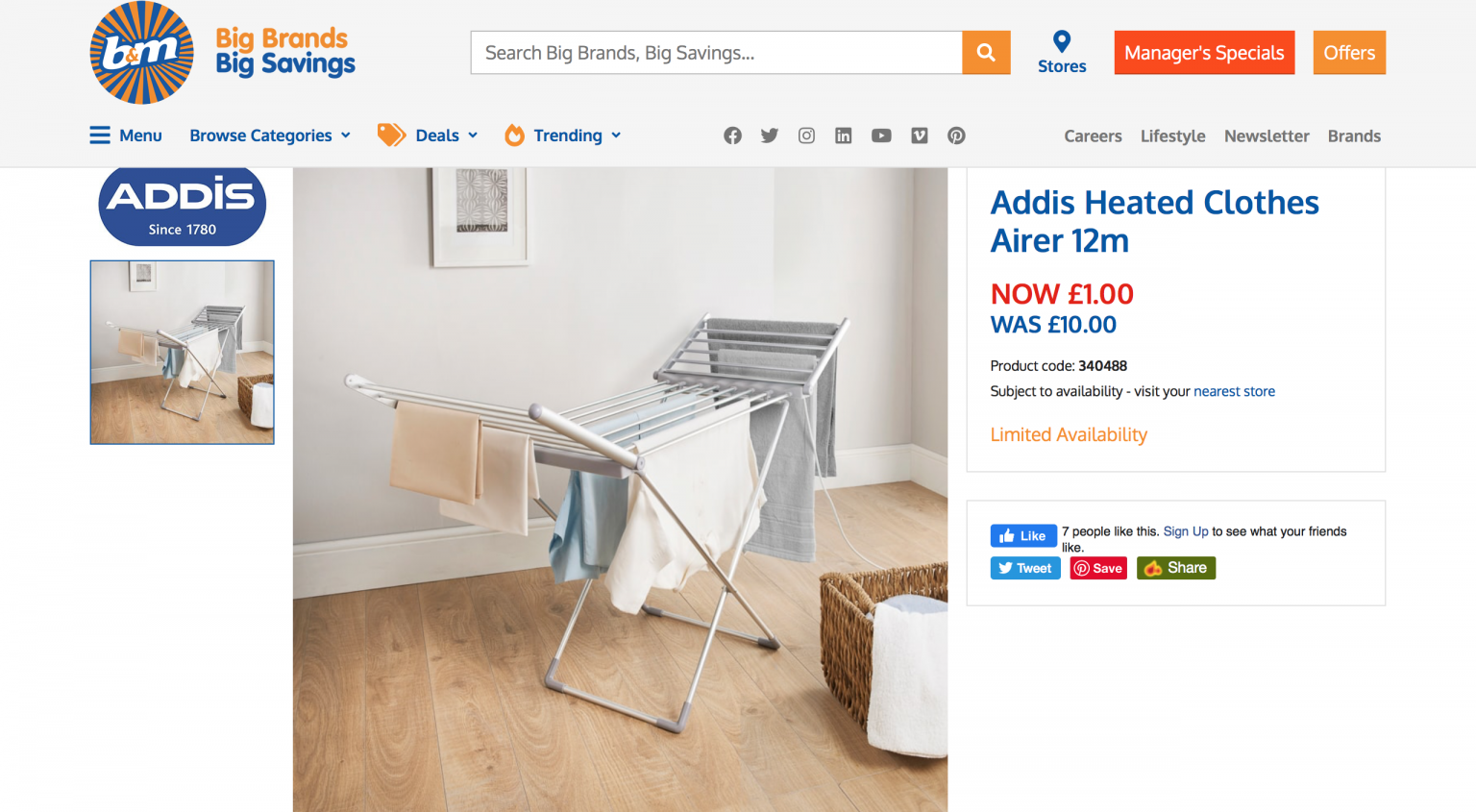Open the LinkedIn icon link

[x=843, y=135]
